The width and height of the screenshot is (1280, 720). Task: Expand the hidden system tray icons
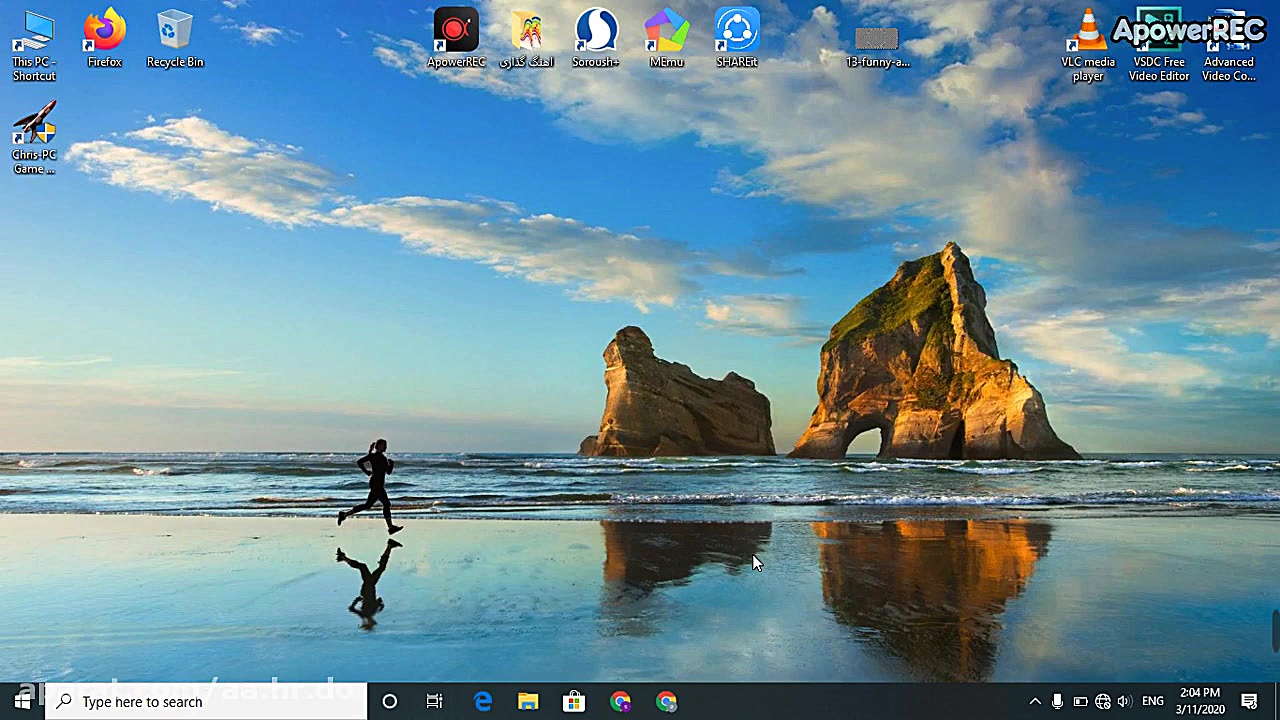tap(1035, 702)
